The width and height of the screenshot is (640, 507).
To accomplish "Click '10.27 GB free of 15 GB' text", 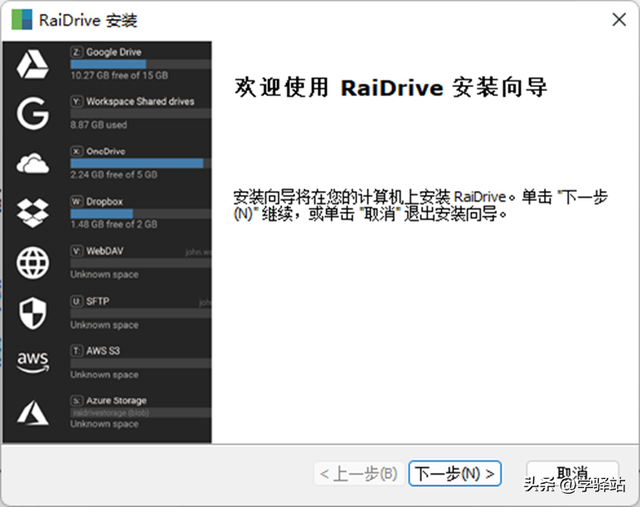I will (119, 75).
